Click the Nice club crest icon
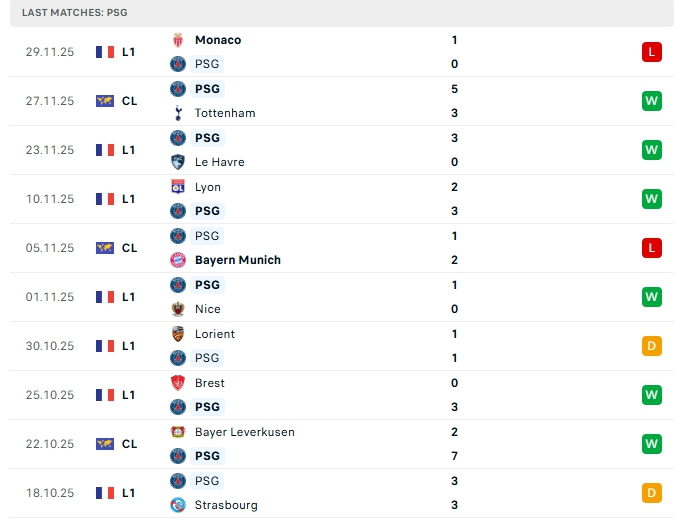Viewport: 684px width, 520px height. (178, 309)
